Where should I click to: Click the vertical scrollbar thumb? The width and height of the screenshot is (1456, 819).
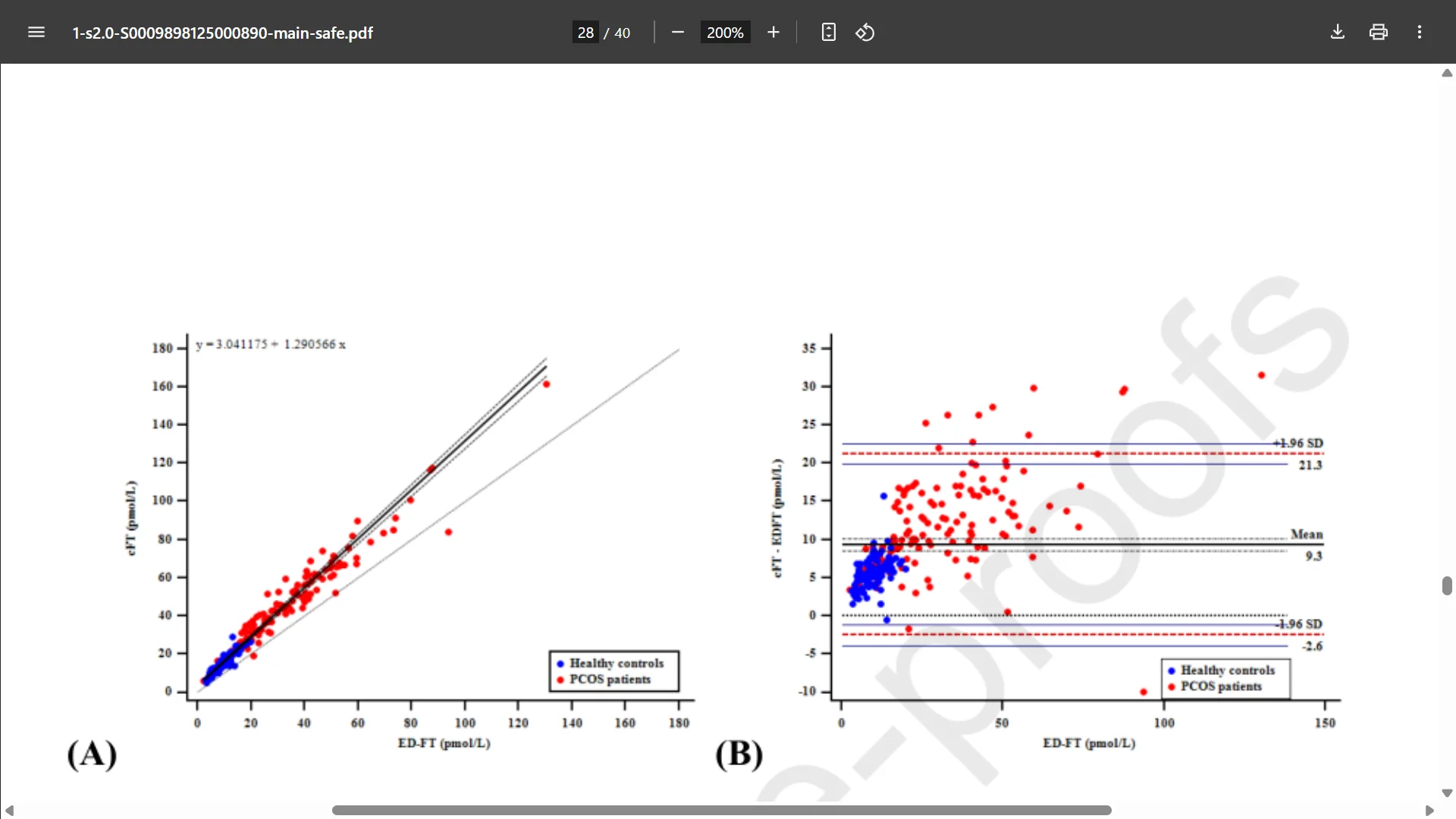pyautogui.click(x=1447, y=585)
